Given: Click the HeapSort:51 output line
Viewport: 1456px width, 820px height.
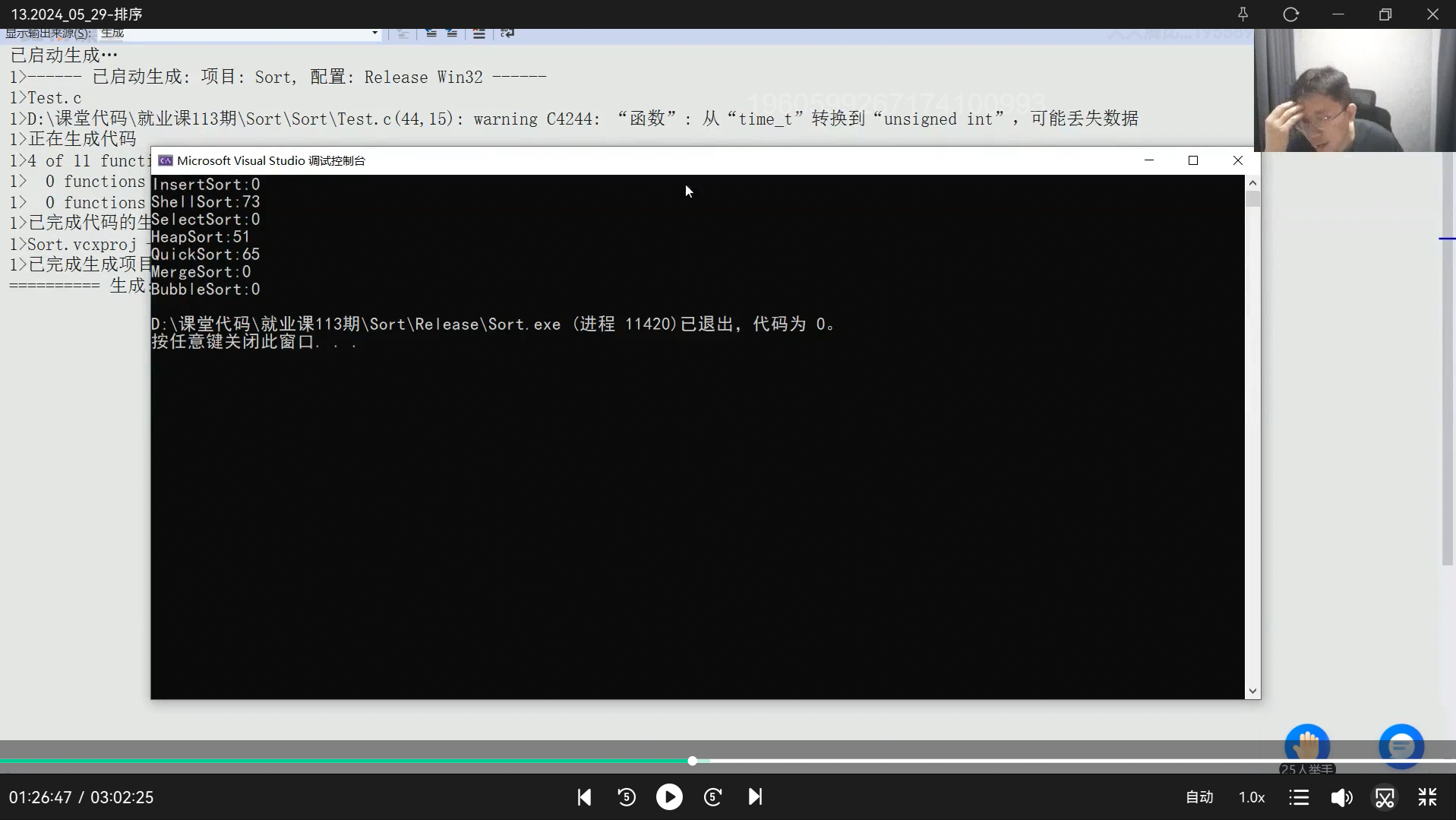Looking at the screenshot, I should coord(200,237).
